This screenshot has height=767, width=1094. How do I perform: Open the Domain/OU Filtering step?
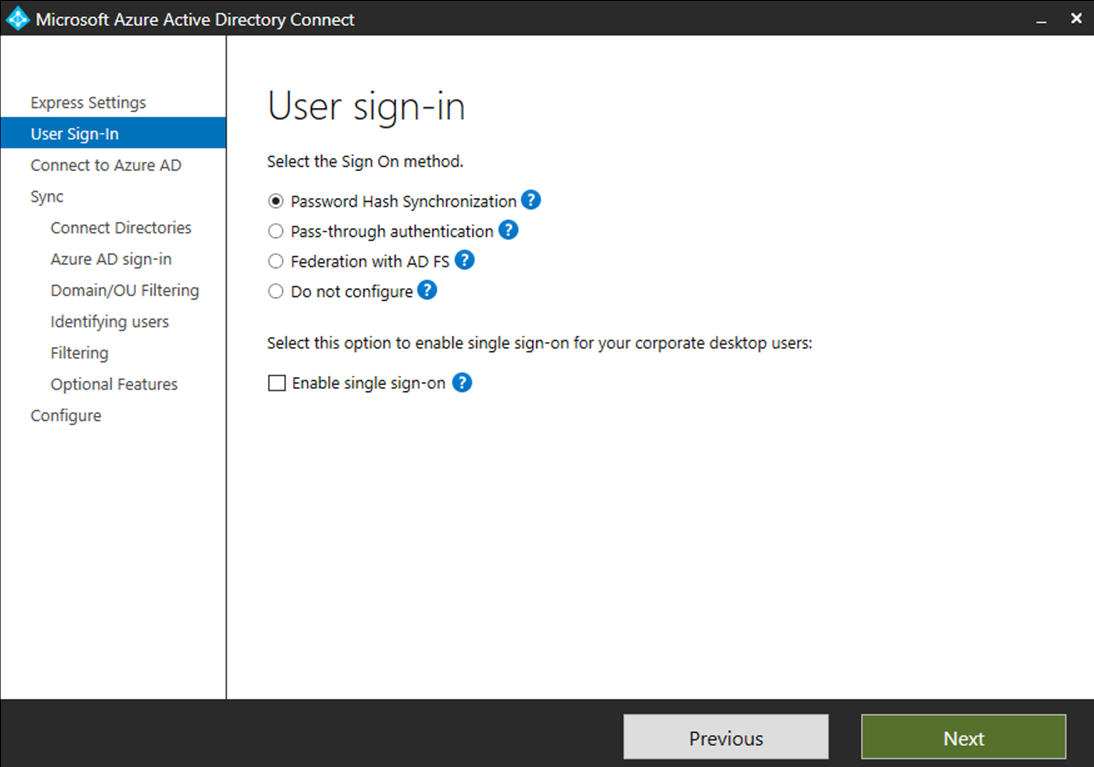(x=125, y=290)
